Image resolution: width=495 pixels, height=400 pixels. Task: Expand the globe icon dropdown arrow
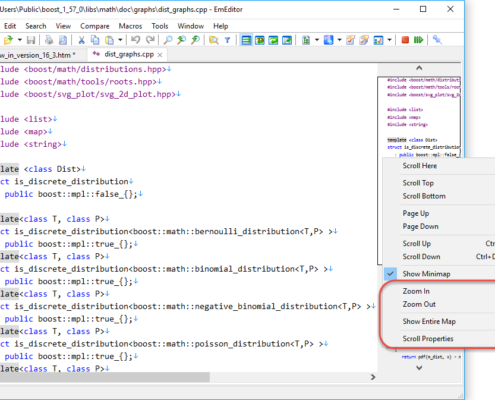pos(339,40)
